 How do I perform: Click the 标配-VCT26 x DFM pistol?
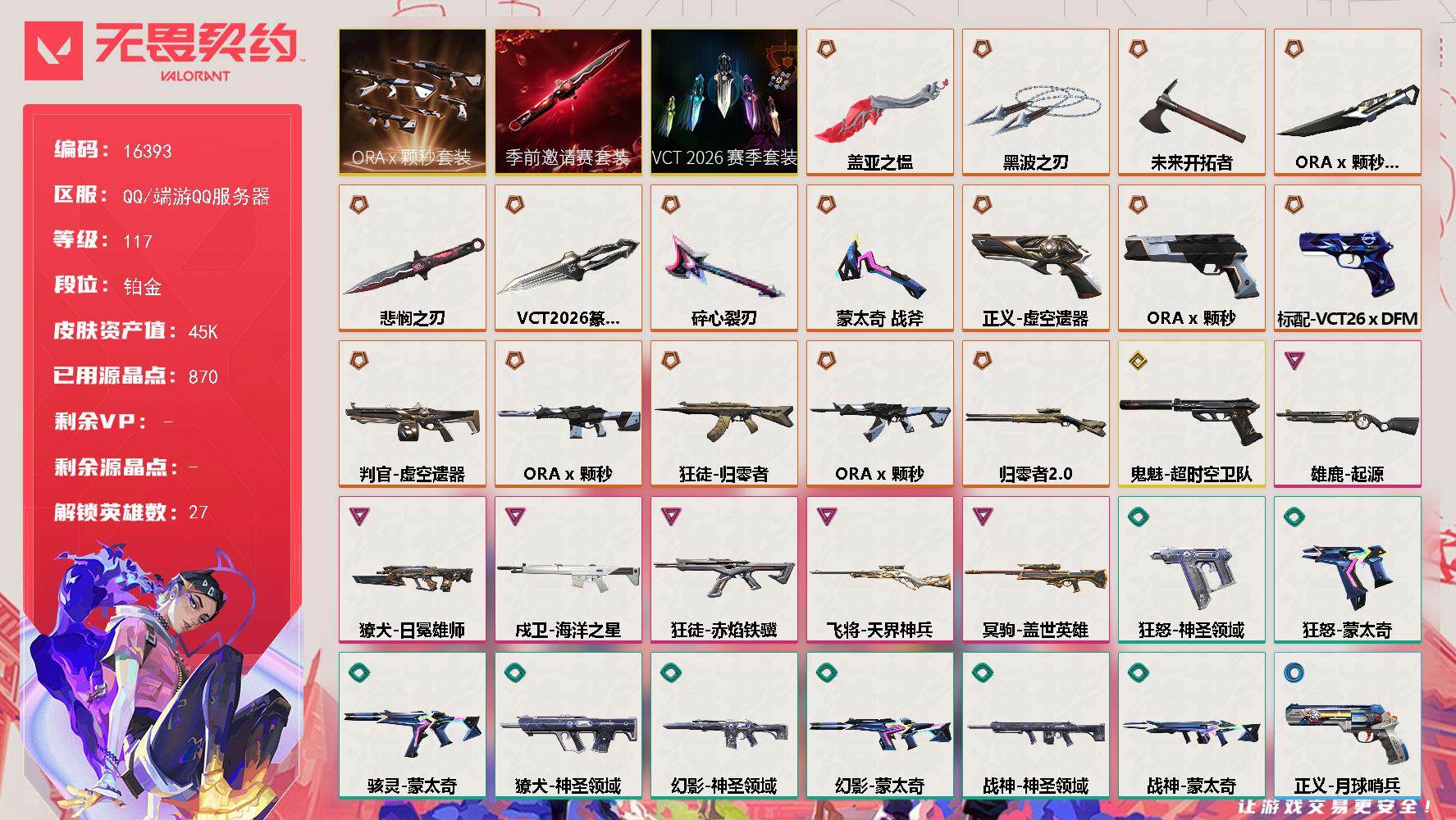point(1347,257)
